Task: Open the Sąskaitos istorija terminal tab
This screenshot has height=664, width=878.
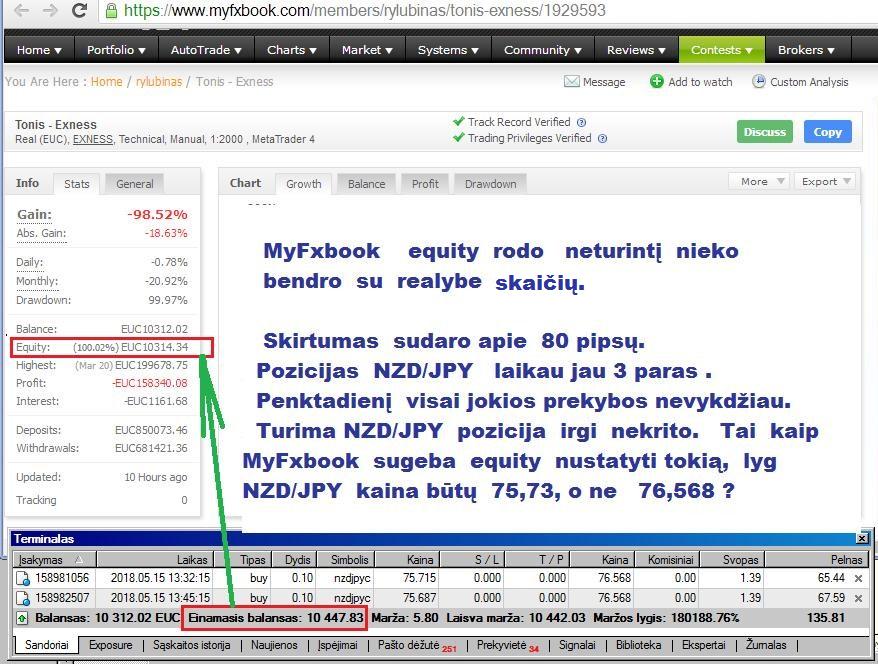Action: click(192, 645)
